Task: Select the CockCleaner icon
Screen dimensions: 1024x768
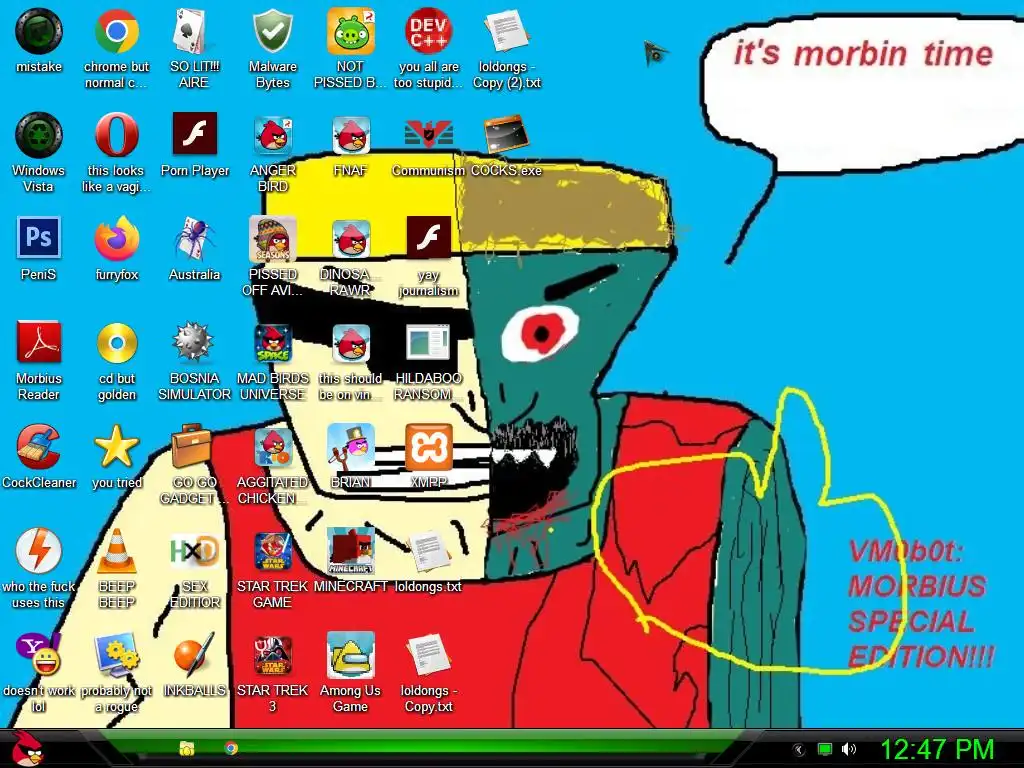Action: coord(39,447)
